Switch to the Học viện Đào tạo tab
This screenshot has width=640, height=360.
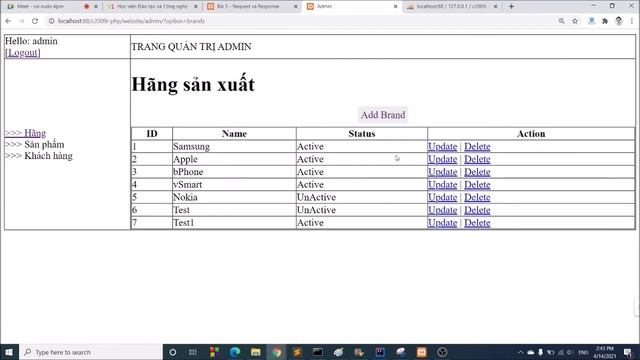pos(152,7)
